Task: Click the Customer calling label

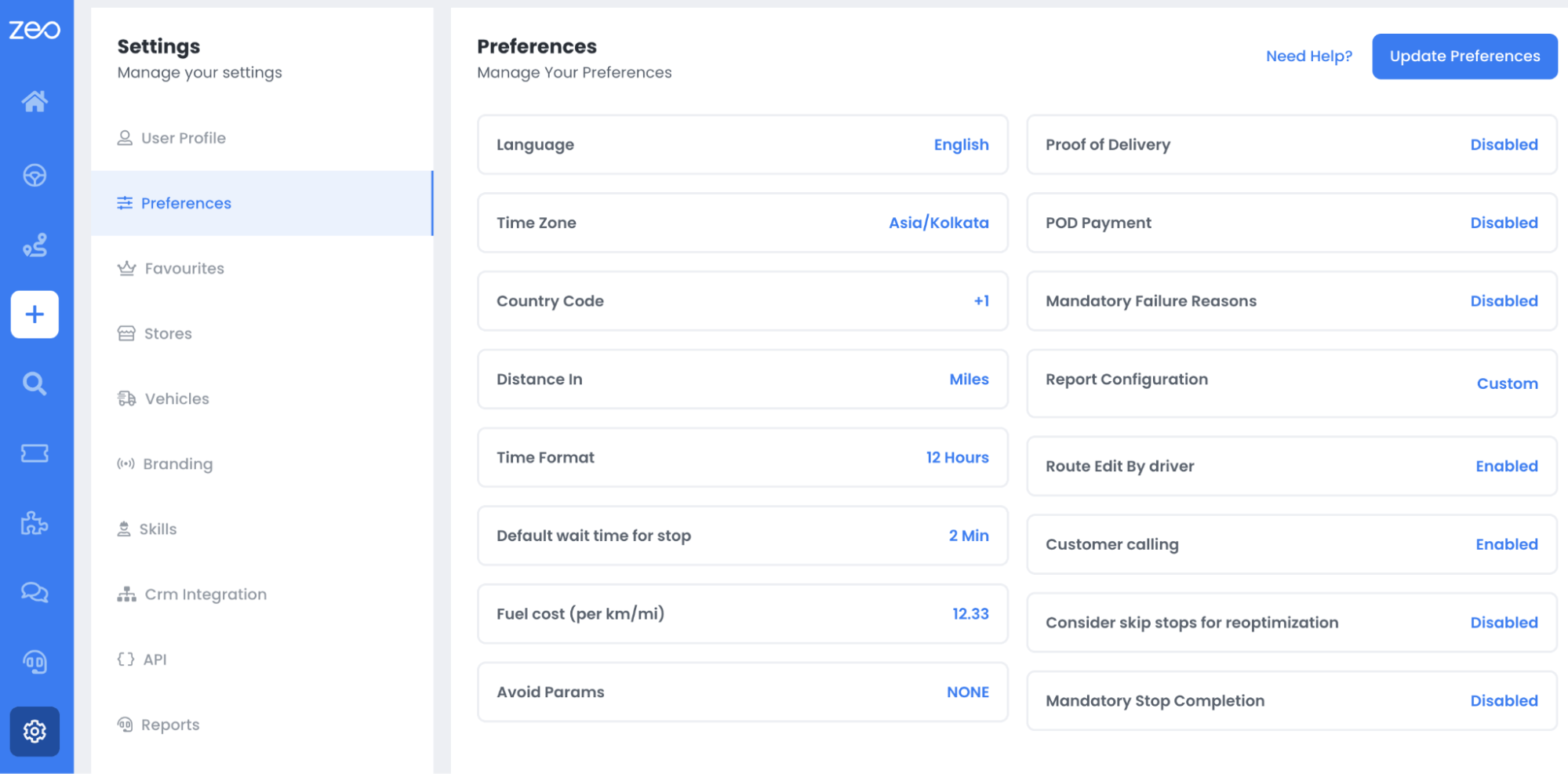Action: [x=1111, y=544]
